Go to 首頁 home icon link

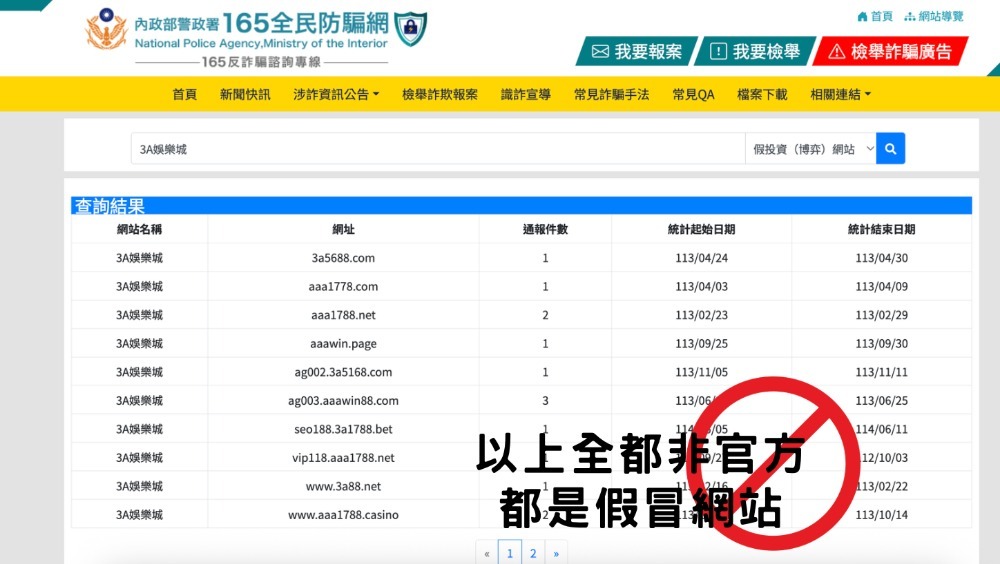(875, 16)
